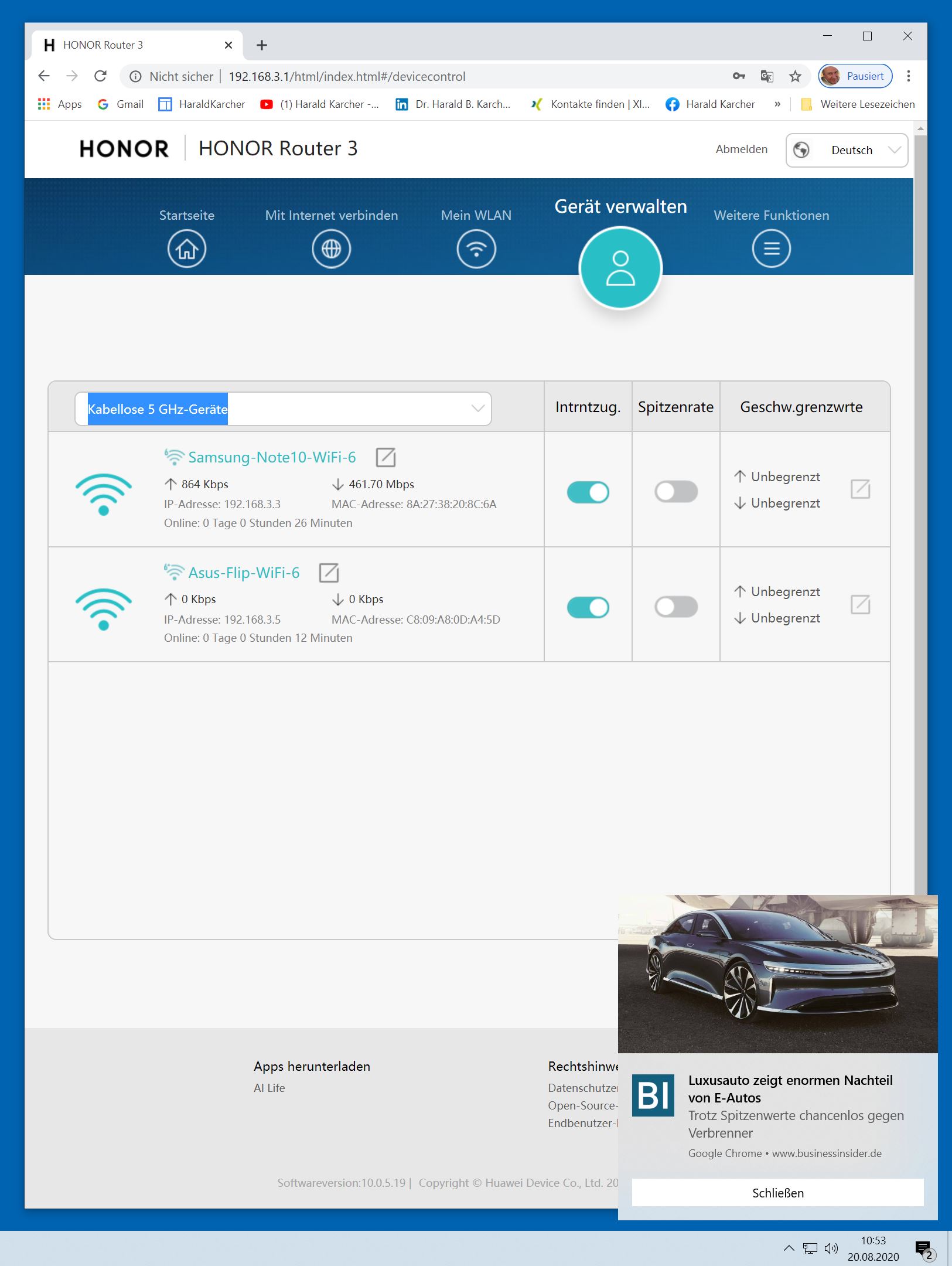Edit the Samsung-Note10-WiFi-6 device name
This screenshot has width=952, height=1266.
coord(385,457)
